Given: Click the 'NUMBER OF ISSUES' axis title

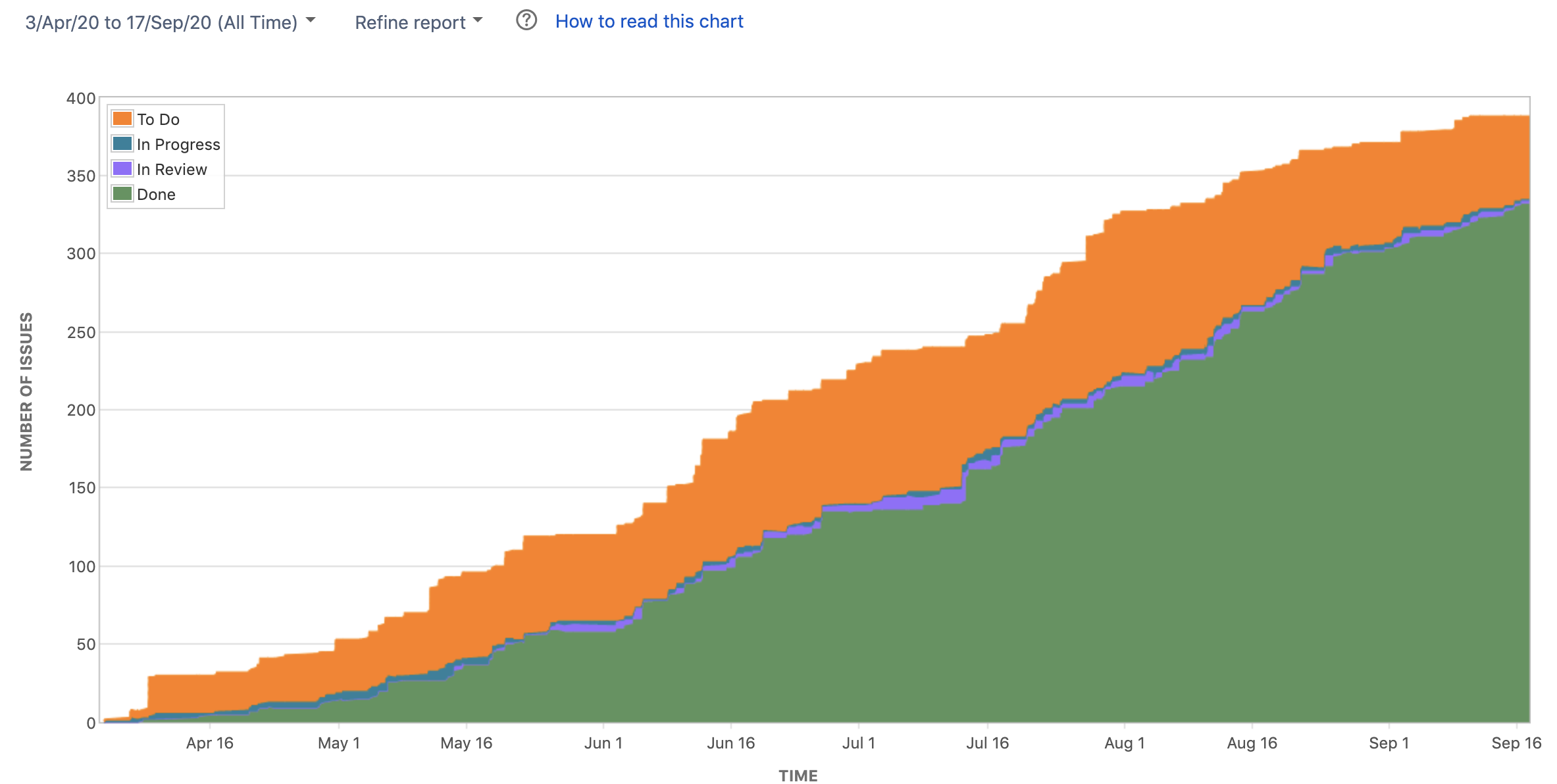Looking at the screenshot, I should click(26, 391).
